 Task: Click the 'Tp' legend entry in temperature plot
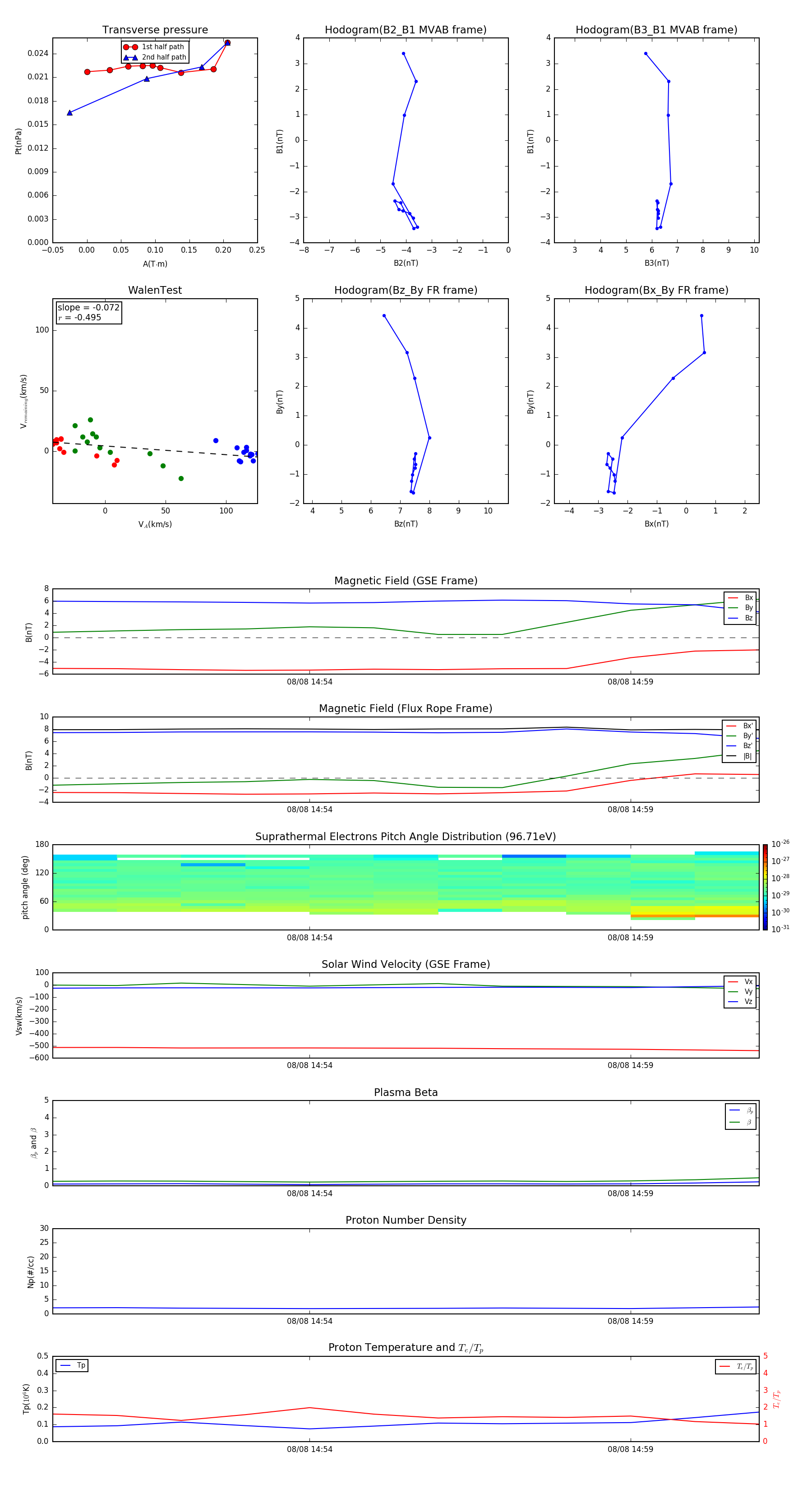pos(72,1365)
